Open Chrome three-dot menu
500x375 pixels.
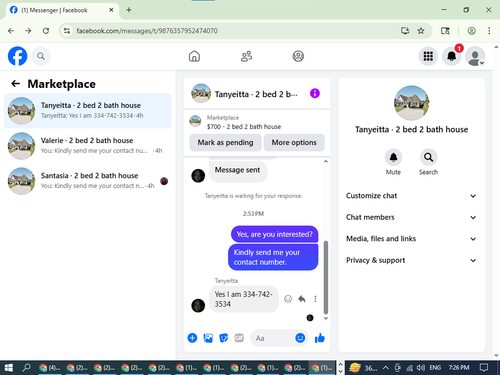pos(489,31)
